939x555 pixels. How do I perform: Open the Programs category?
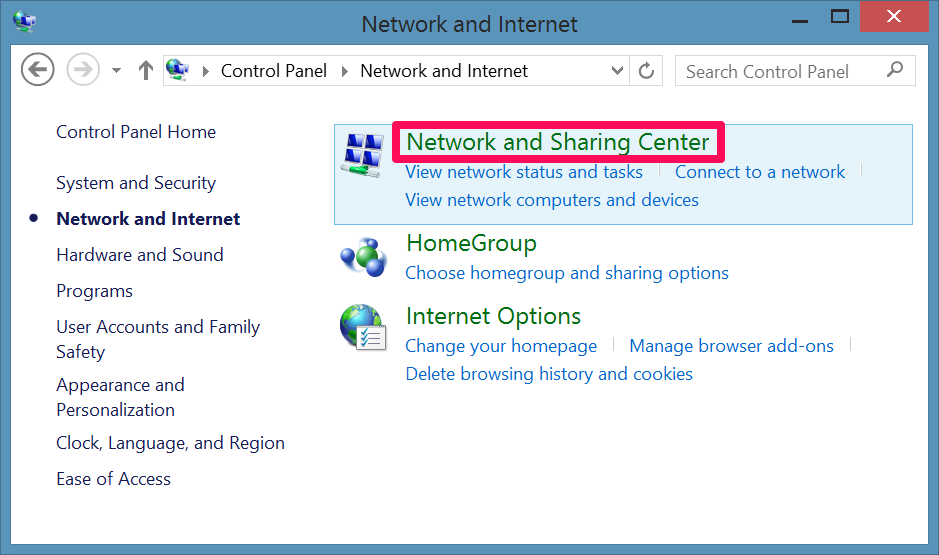[95, 291]
